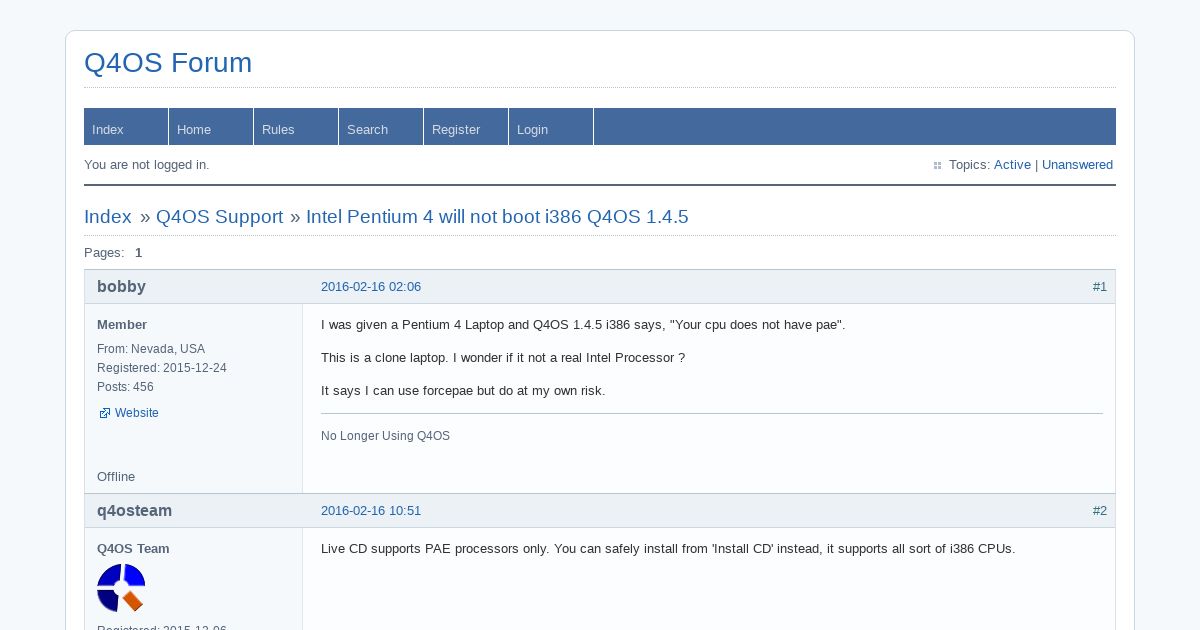Click the external link icon beside Website
The width and height of the screenshot is (1200, 630).
[x=104, y=413]
